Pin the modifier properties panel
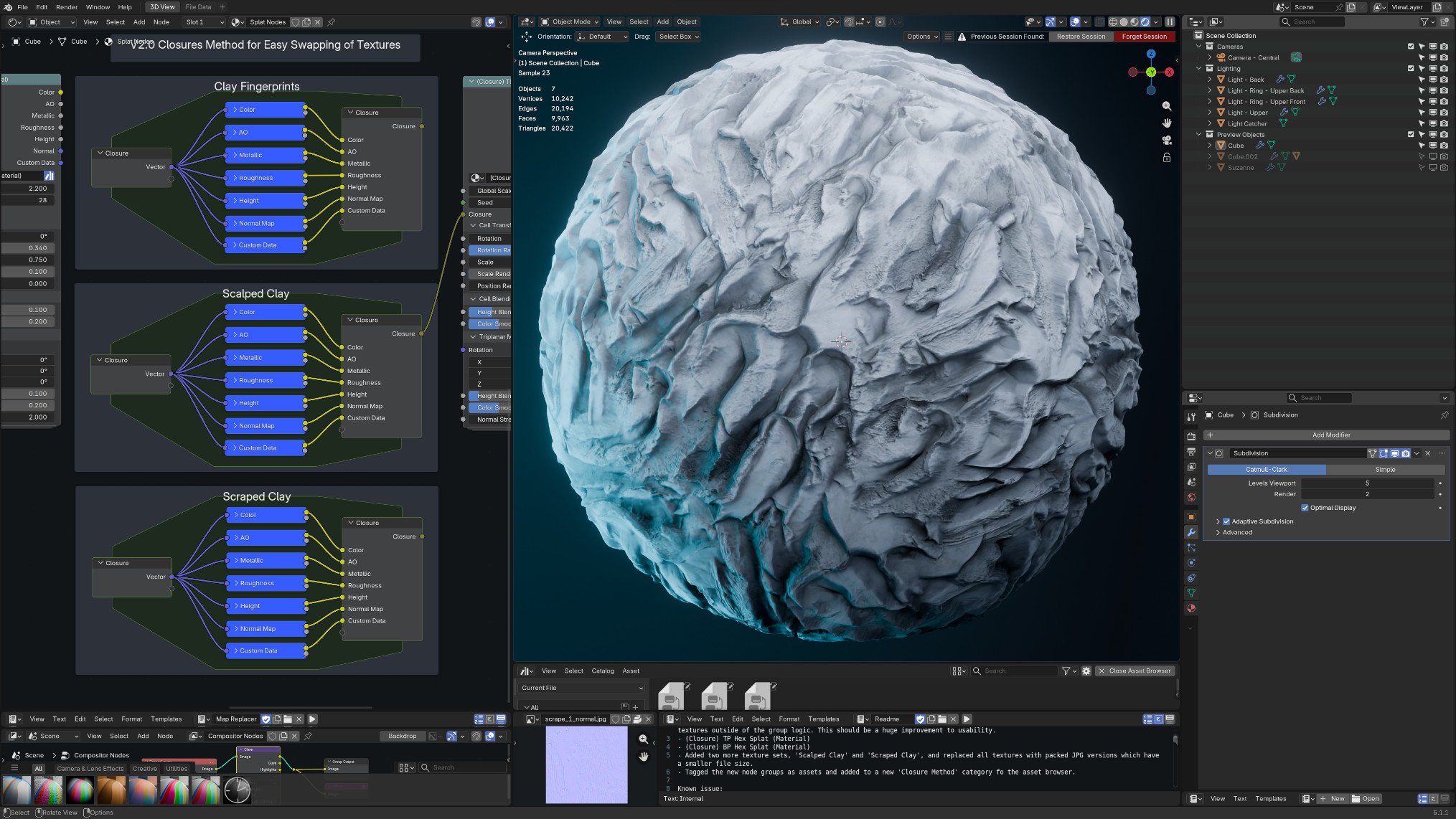 1444,415
